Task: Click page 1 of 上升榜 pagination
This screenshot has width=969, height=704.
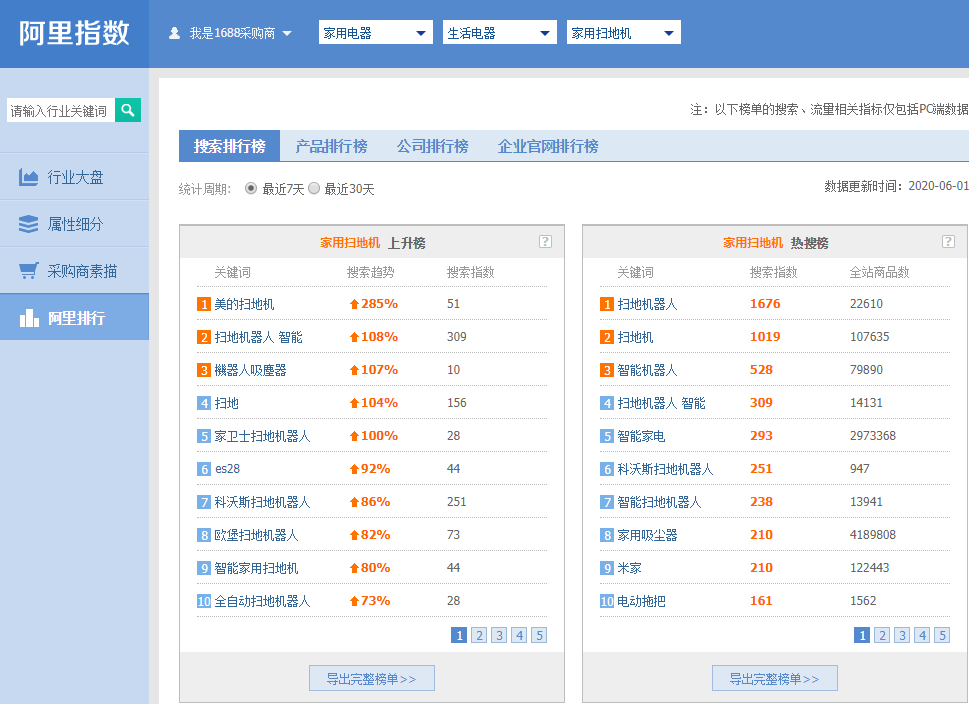Action: point(459,635)
